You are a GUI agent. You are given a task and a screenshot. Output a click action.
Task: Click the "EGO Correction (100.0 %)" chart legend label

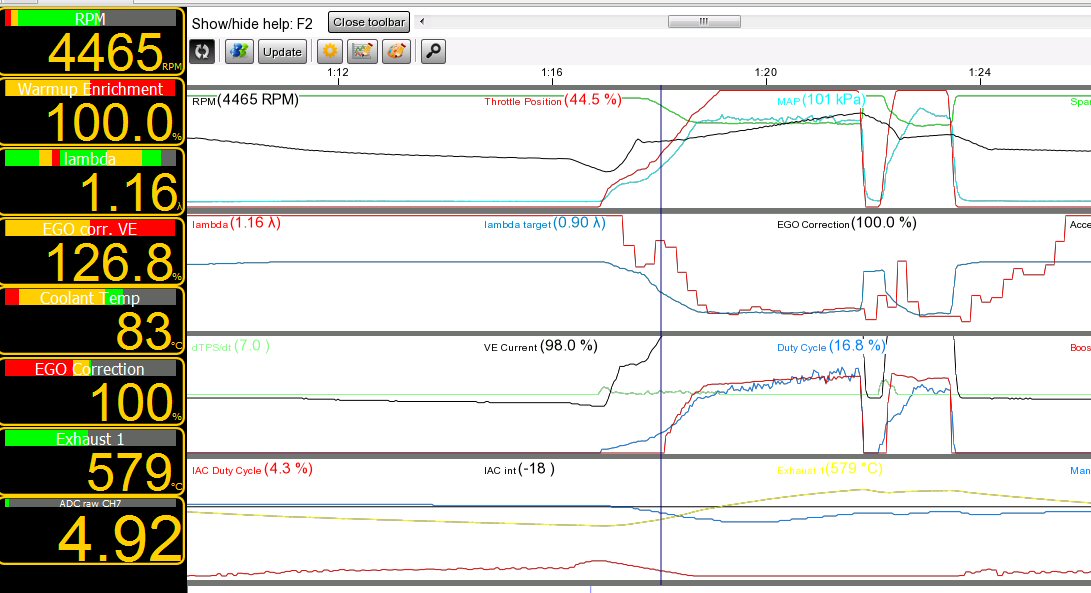pos(847,223)
